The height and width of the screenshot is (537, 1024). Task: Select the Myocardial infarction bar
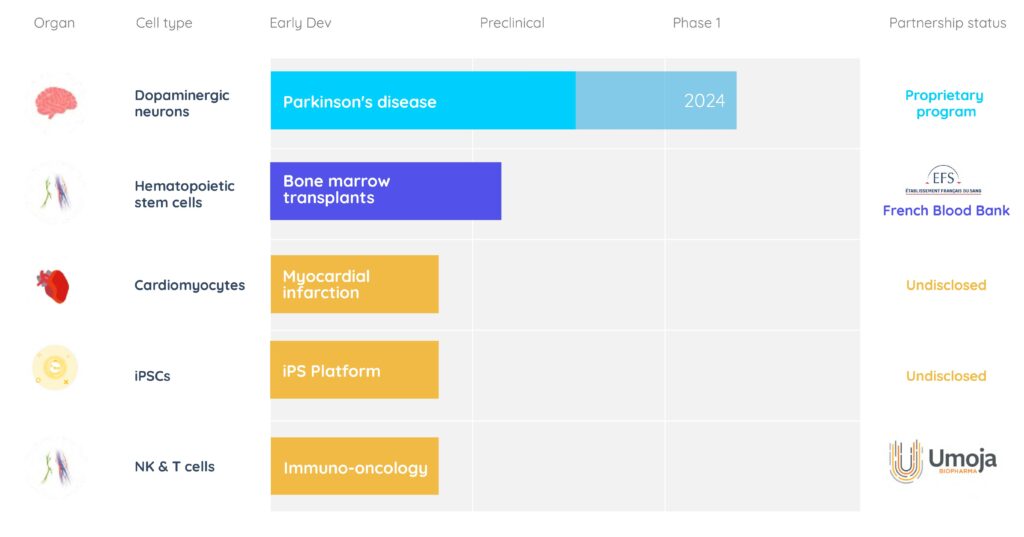[355, 284]
